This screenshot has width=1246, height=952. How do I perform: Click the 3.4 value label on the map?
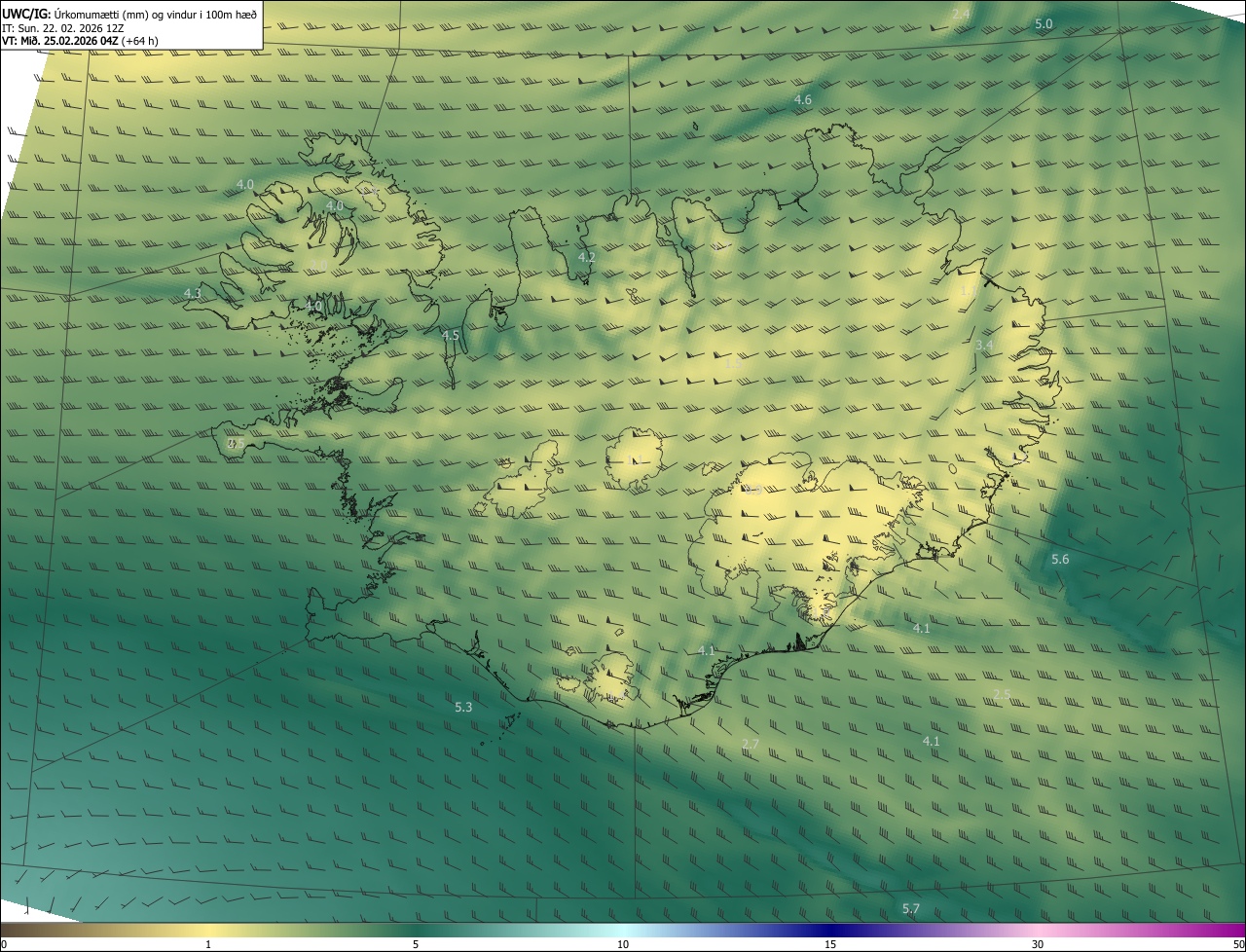point(984,345)
